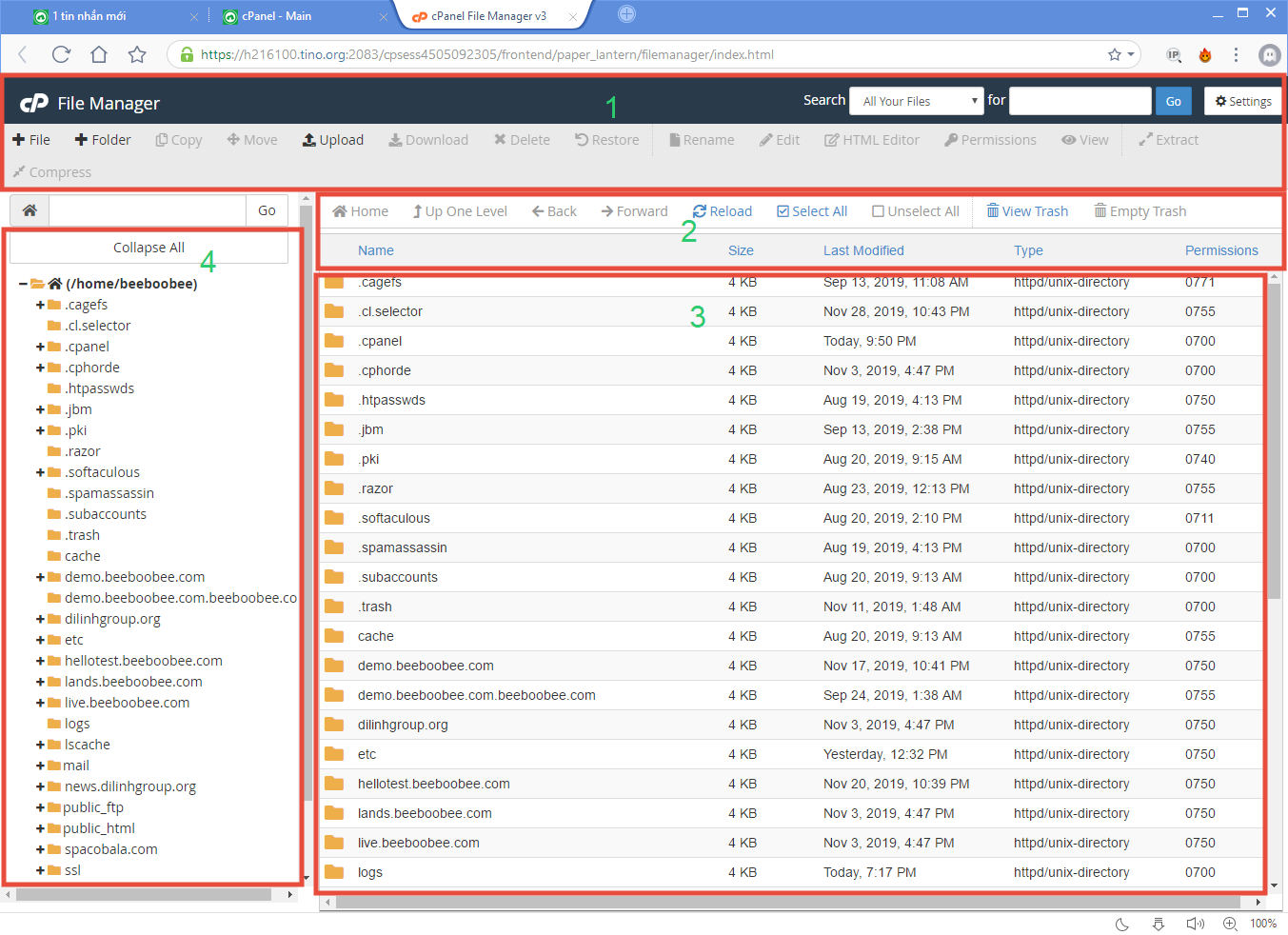Create a new file with + File

[31, 140]
